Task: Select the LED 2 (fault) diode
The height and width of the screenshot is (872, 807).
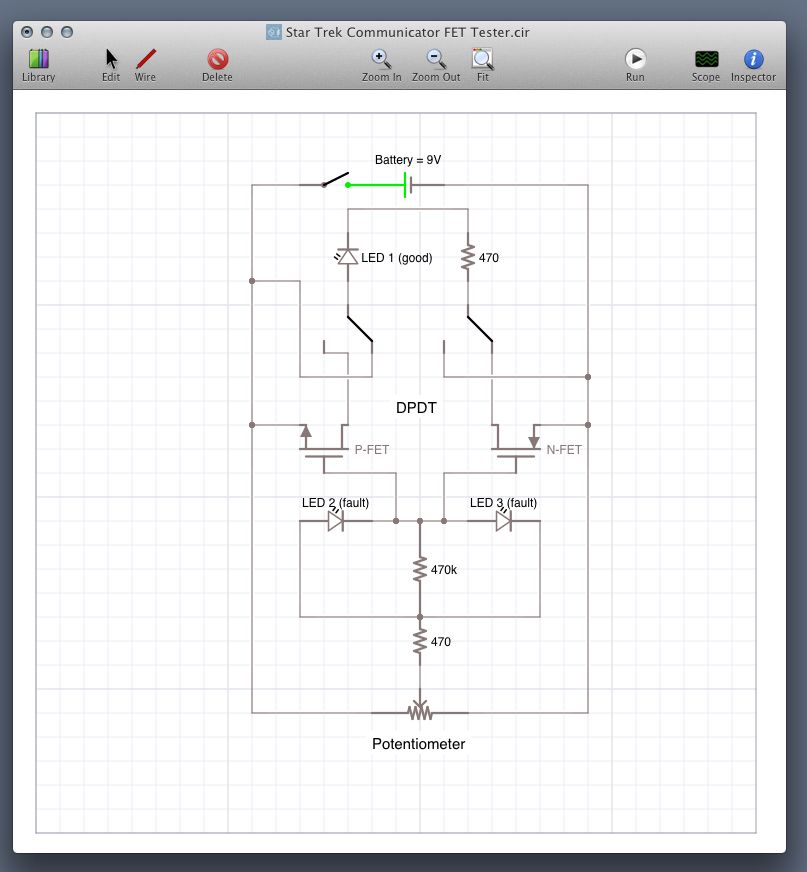Action: point(335,521)
